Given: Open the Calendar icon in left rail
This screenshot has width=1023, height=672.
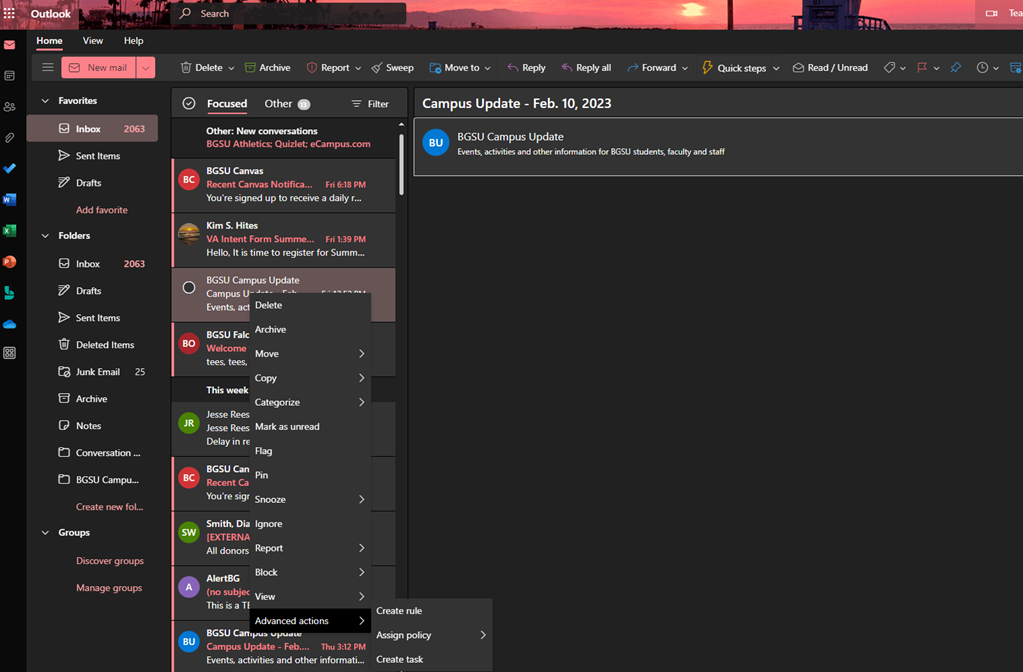Looking at the screenshot, I should [x=9, y=76].
